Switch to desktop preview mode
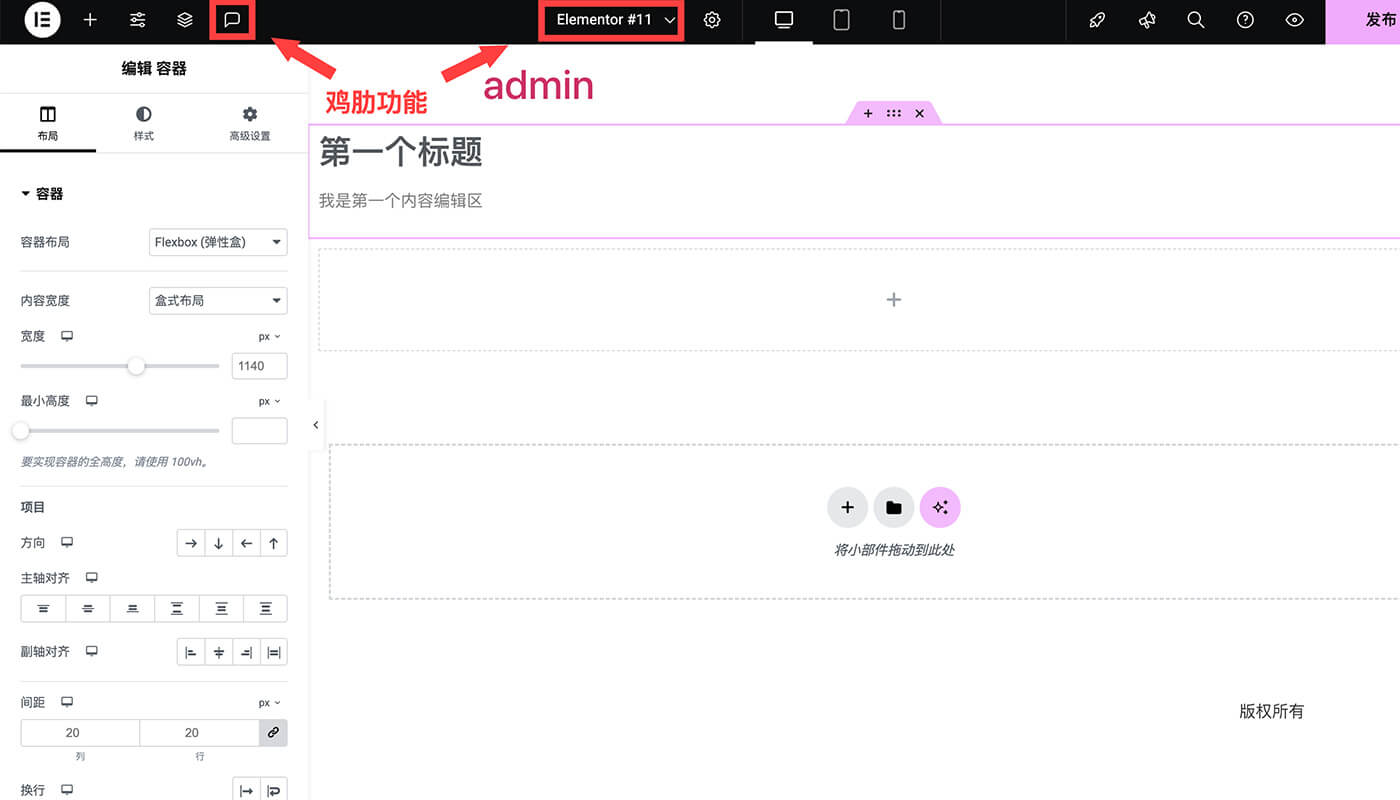The height and width of the screenshot is (800, 1400). pyautogui.click(x=784, y=20)
